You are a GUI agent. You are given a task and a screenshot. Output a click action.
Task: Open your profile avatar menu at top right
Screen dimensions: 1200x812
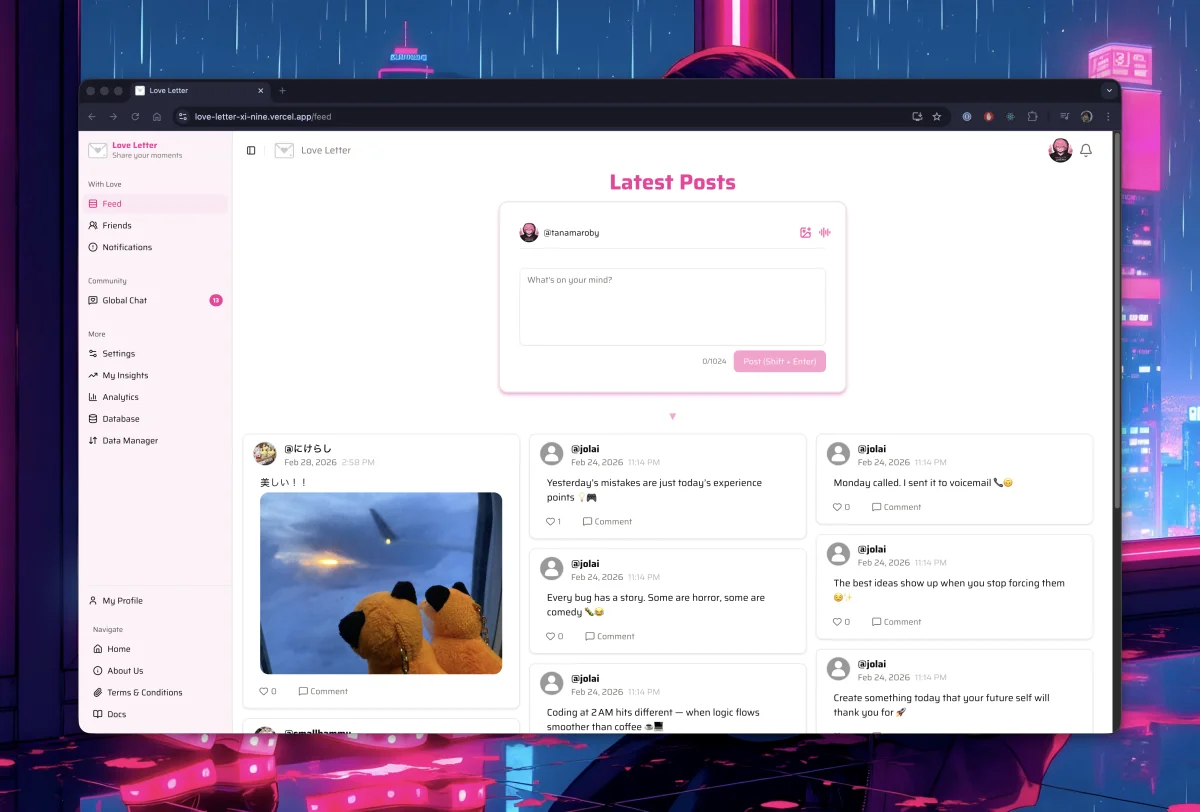pyautogui.click(x=1060, y=150)
